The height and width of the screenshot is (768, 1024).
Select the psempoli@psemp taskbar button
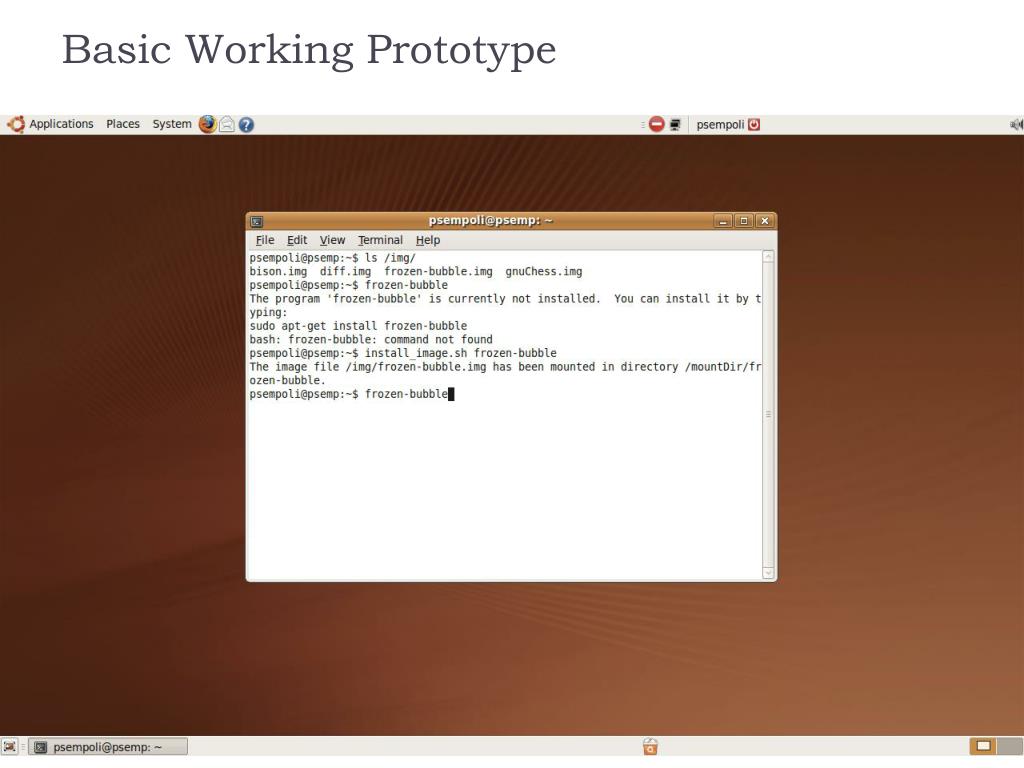108,746
